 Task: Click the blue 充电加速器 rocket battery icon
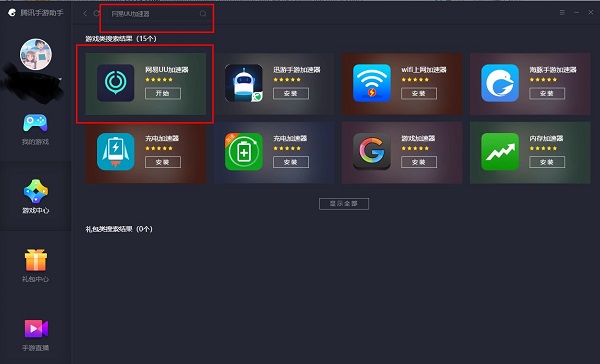(116, 152)
